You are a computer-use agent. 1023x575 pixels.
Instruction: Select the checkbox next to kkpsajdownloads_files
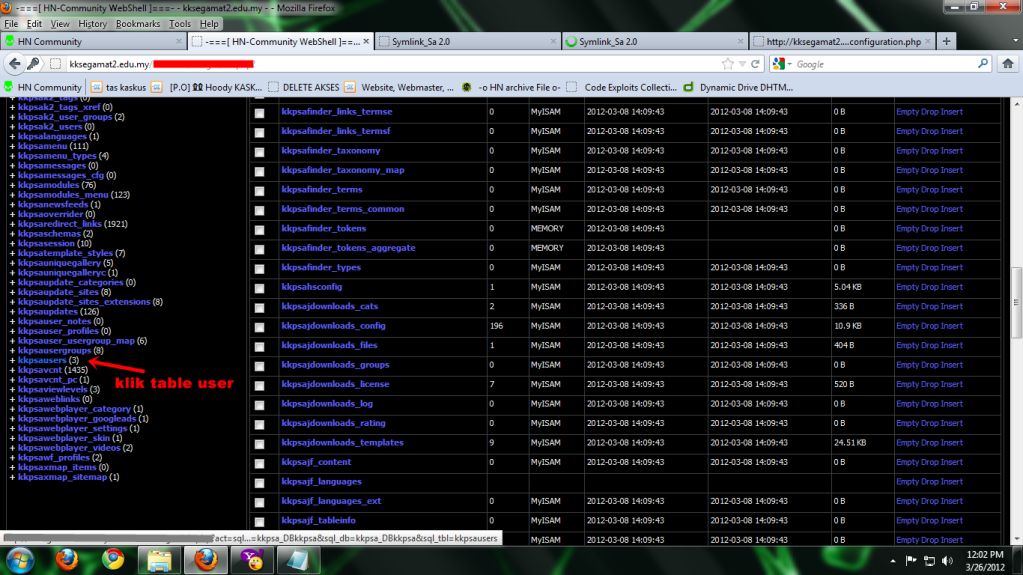(x=260, y=347)
